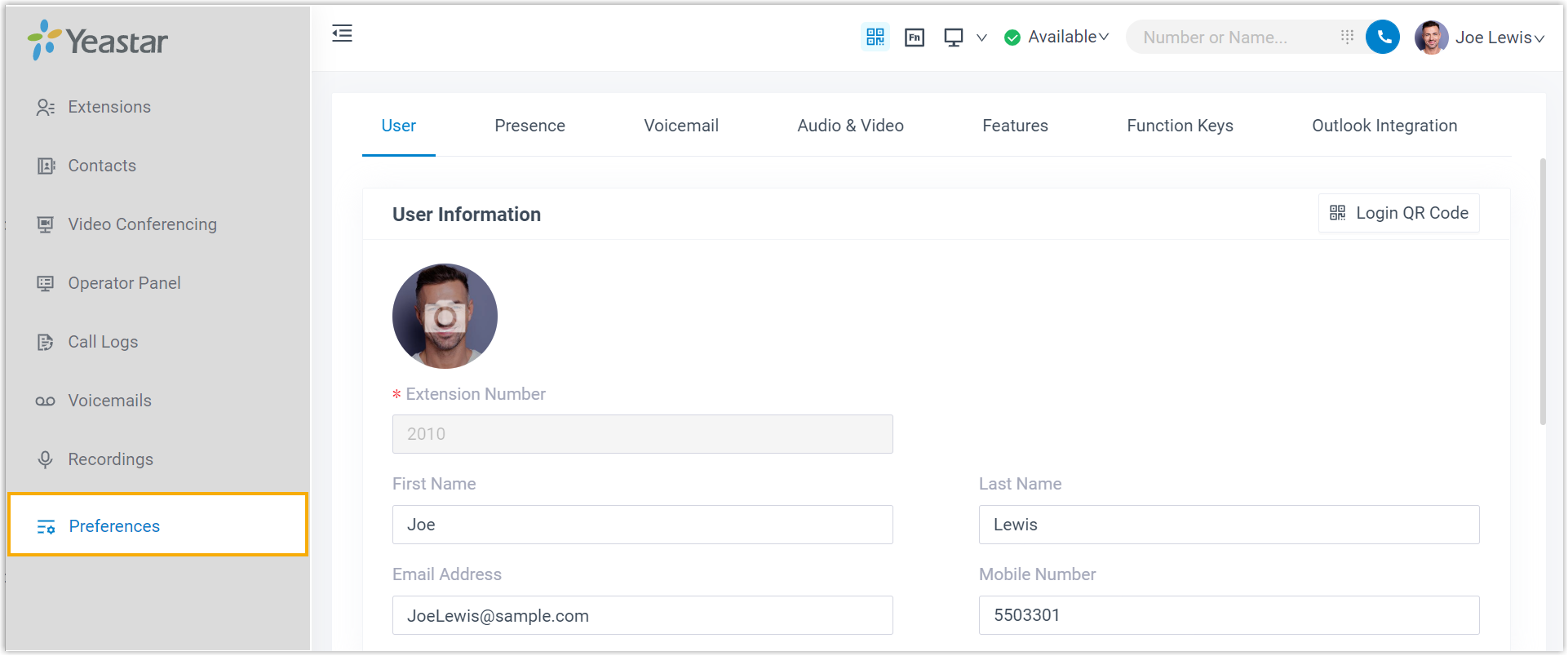Switch to the Voicemail tab
The width and height of the screenshot is (1568, 656).
pos(681,126)
